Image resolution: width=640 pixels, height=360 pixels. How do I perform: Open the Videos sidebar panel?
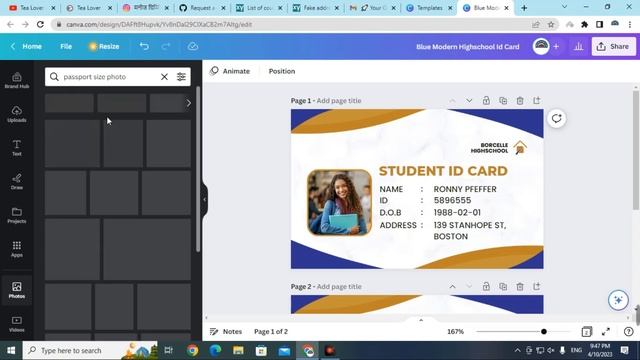point(17,324)
